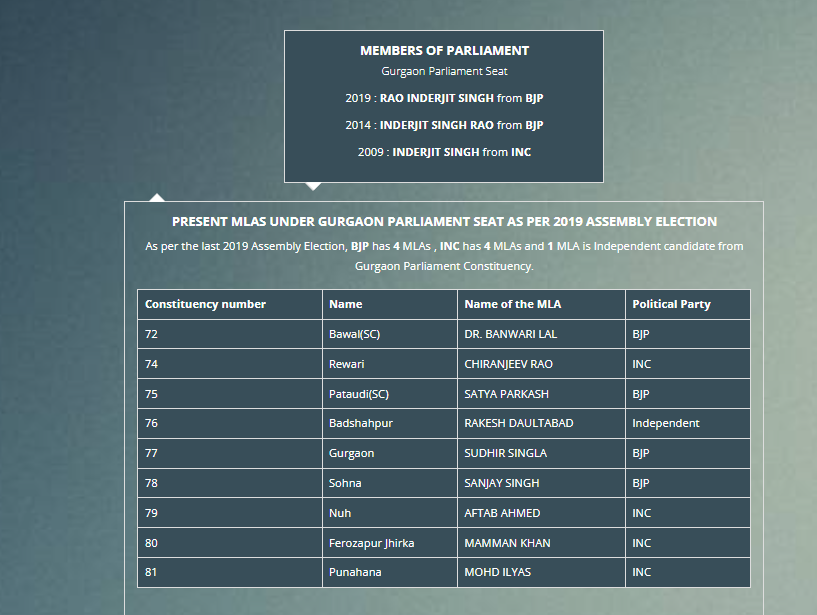The image size is (817, 615).
Task: Click the 'Name of the MLA' column header
Action: pos(541,304)
